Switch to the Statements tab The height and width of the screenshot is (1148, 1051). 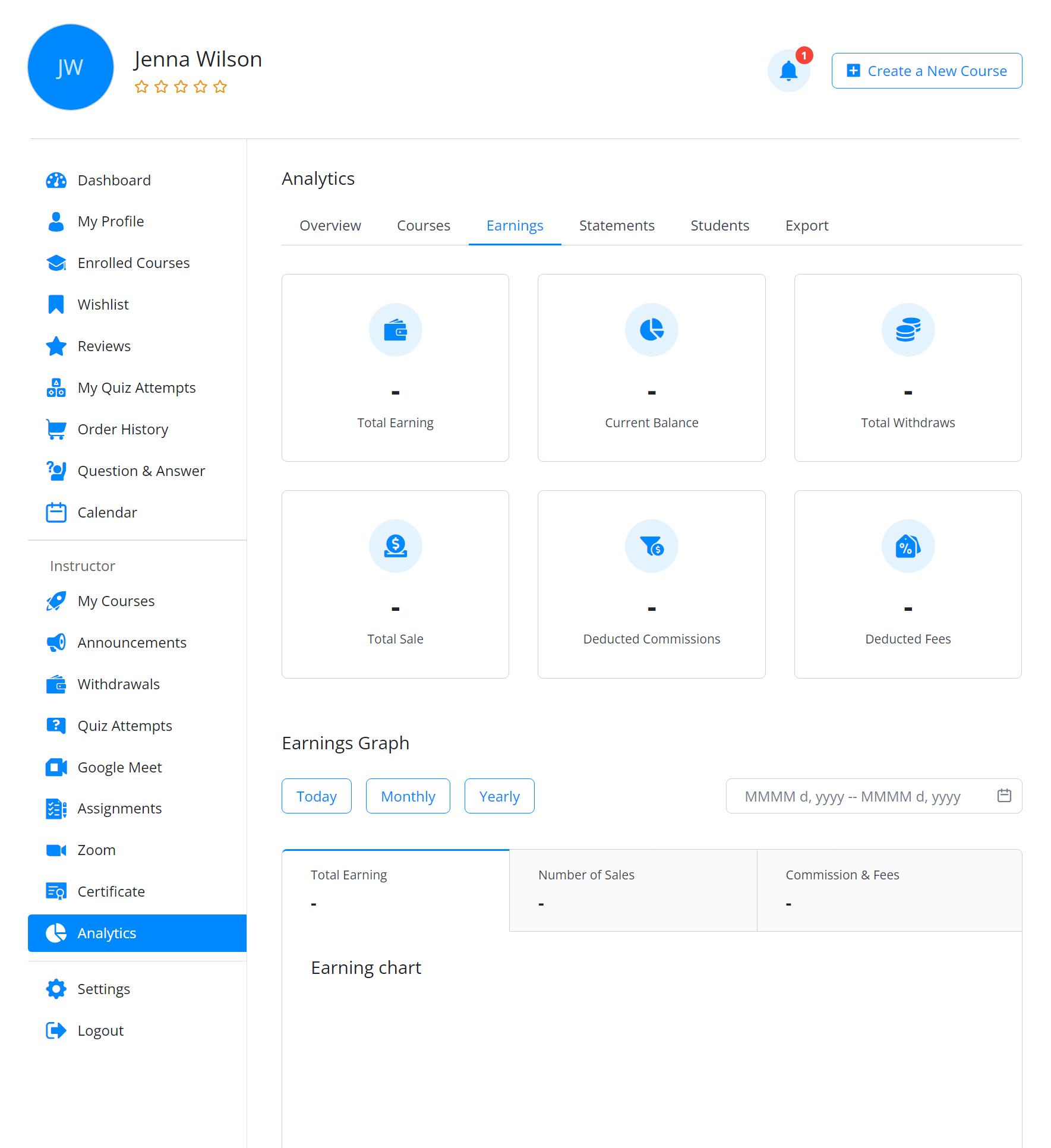(x=616, y=226)
